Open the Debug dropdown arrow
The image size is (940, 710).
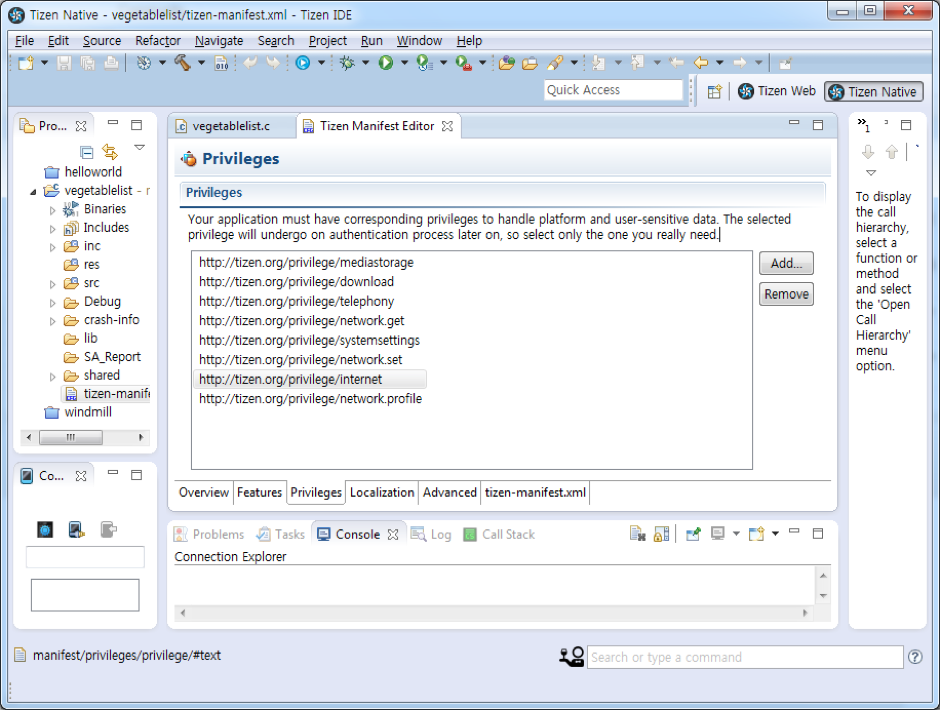[x=365, y=62]
